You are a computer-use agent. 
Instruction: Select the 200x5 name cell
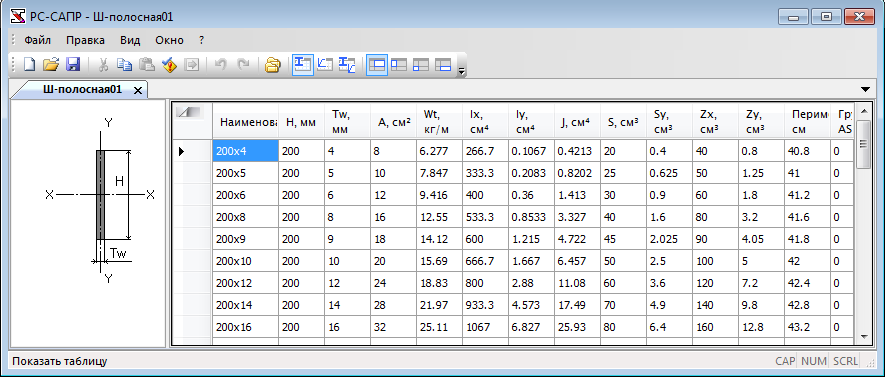[x=246, y=173]
